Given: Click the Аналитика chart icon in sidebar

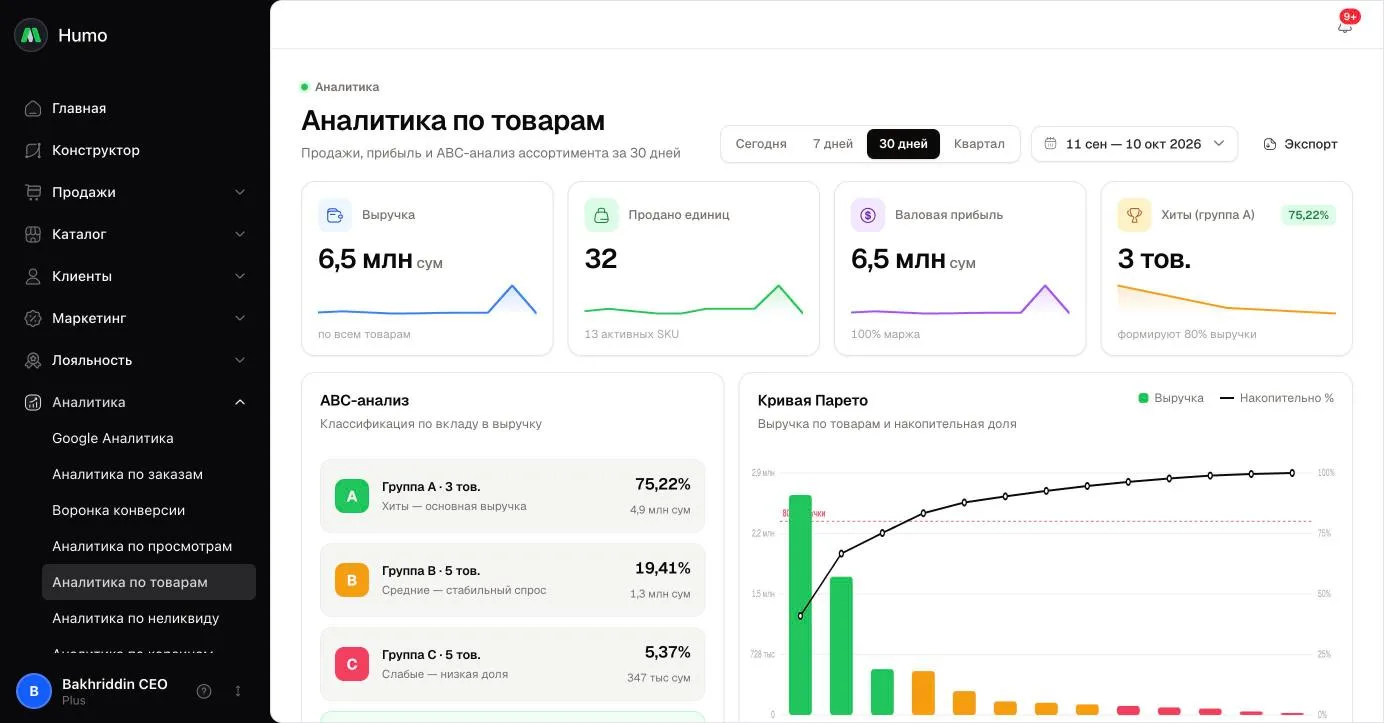Looking at the screenshot, I should click(x=33, y=402).
